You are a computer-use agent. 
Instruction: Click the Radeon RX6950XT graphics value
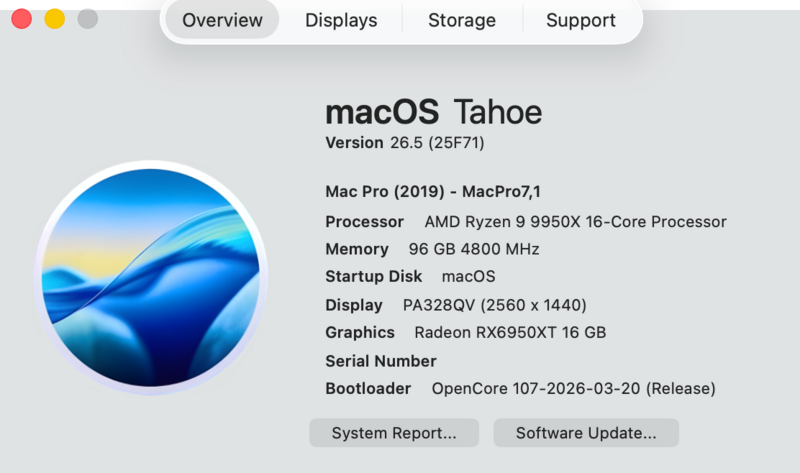tap(510, 333)
